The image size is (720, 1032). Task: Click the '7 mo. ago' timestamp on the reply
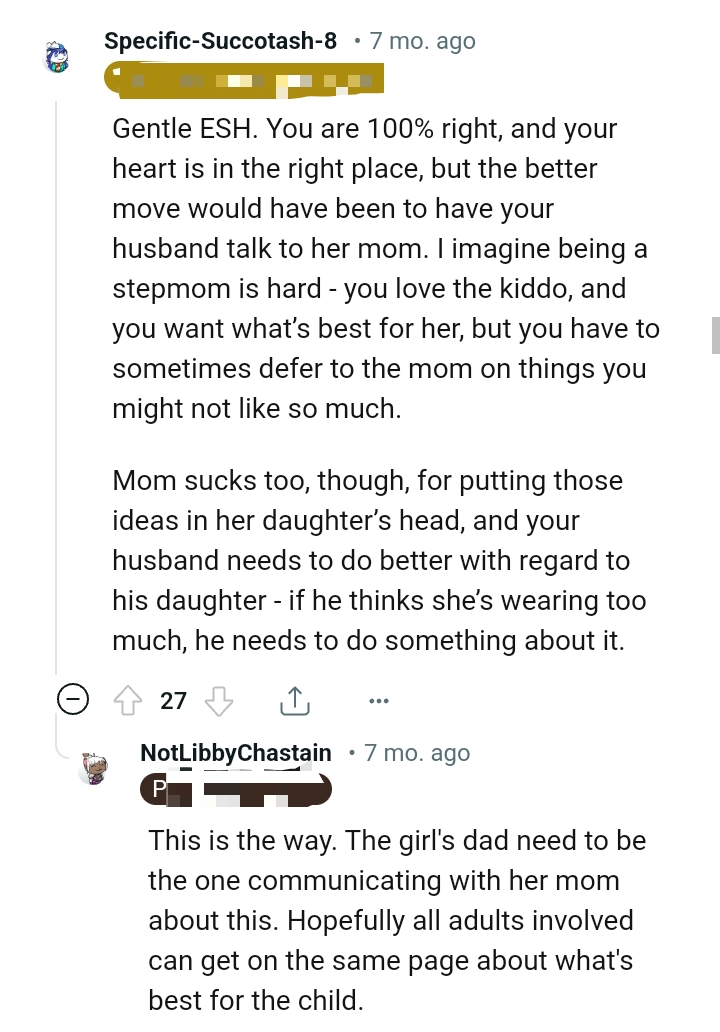(416, 752)
